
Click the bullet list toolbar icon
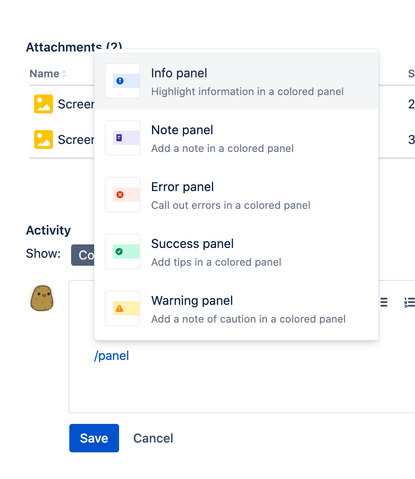click(x=384, y=302)
